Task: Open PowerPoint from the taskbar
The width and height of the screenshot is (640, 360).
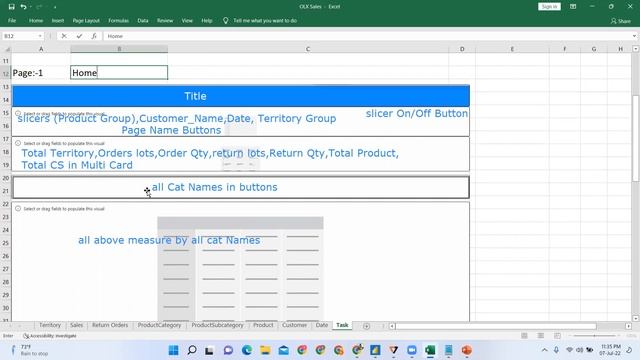Action: click(467, 350)
